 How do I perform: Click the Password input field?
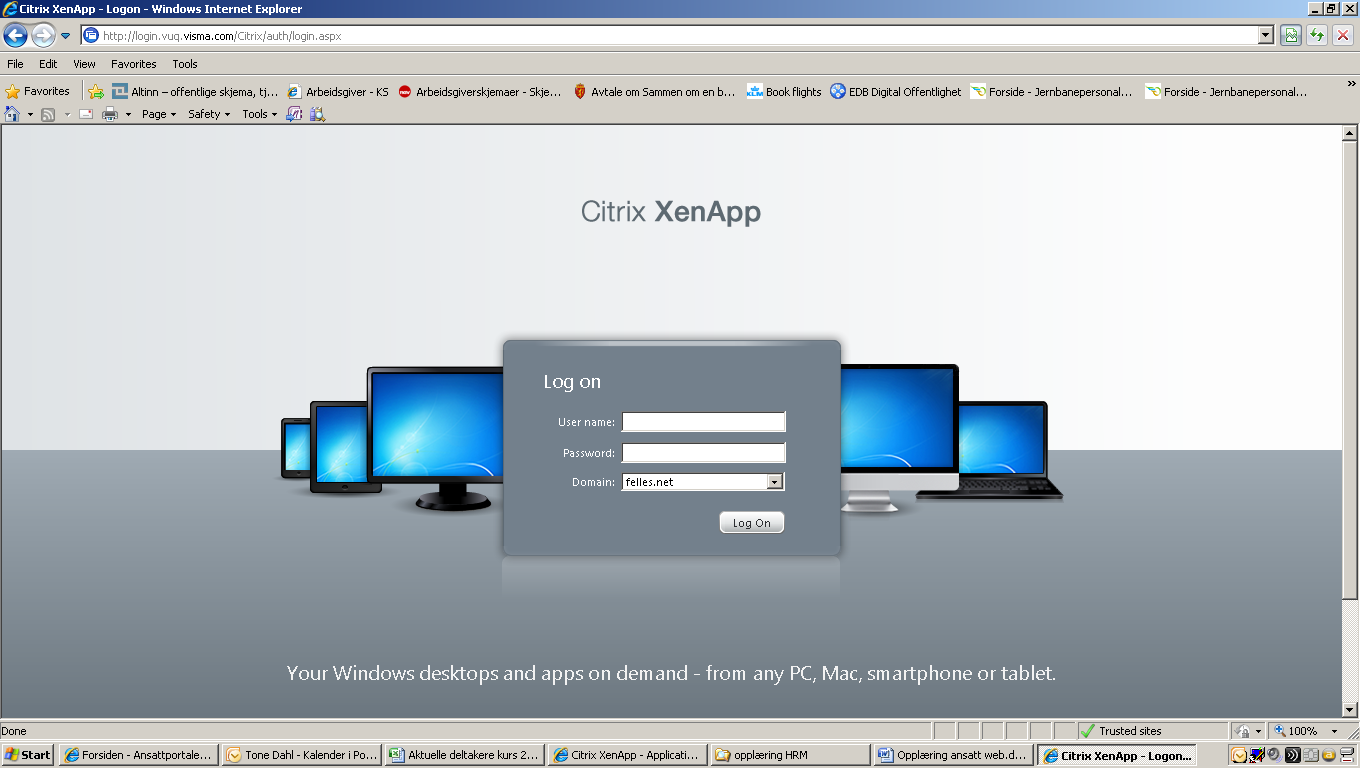(x=704, y=453)
